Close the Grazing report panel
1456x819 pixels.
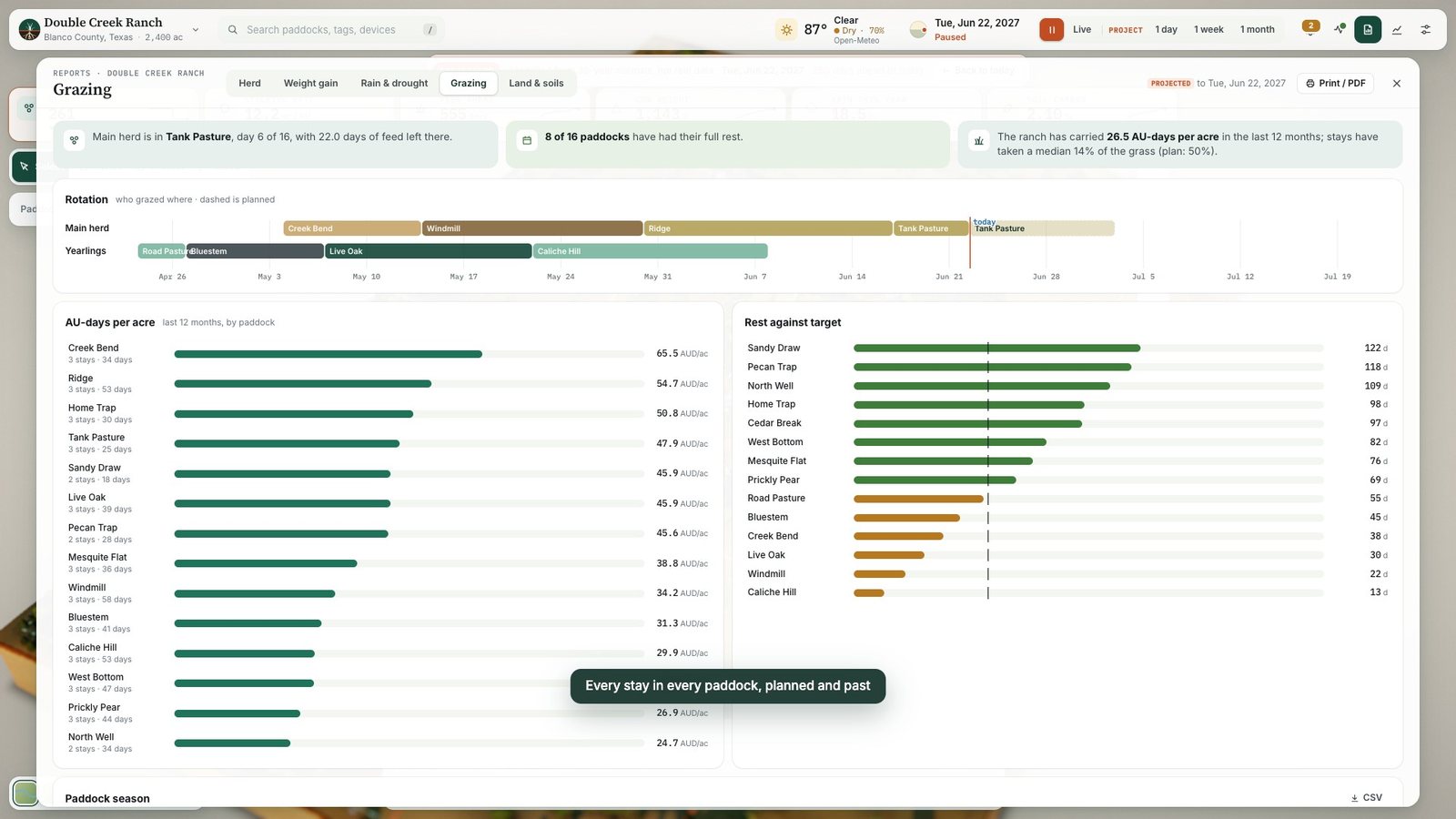1397,83
